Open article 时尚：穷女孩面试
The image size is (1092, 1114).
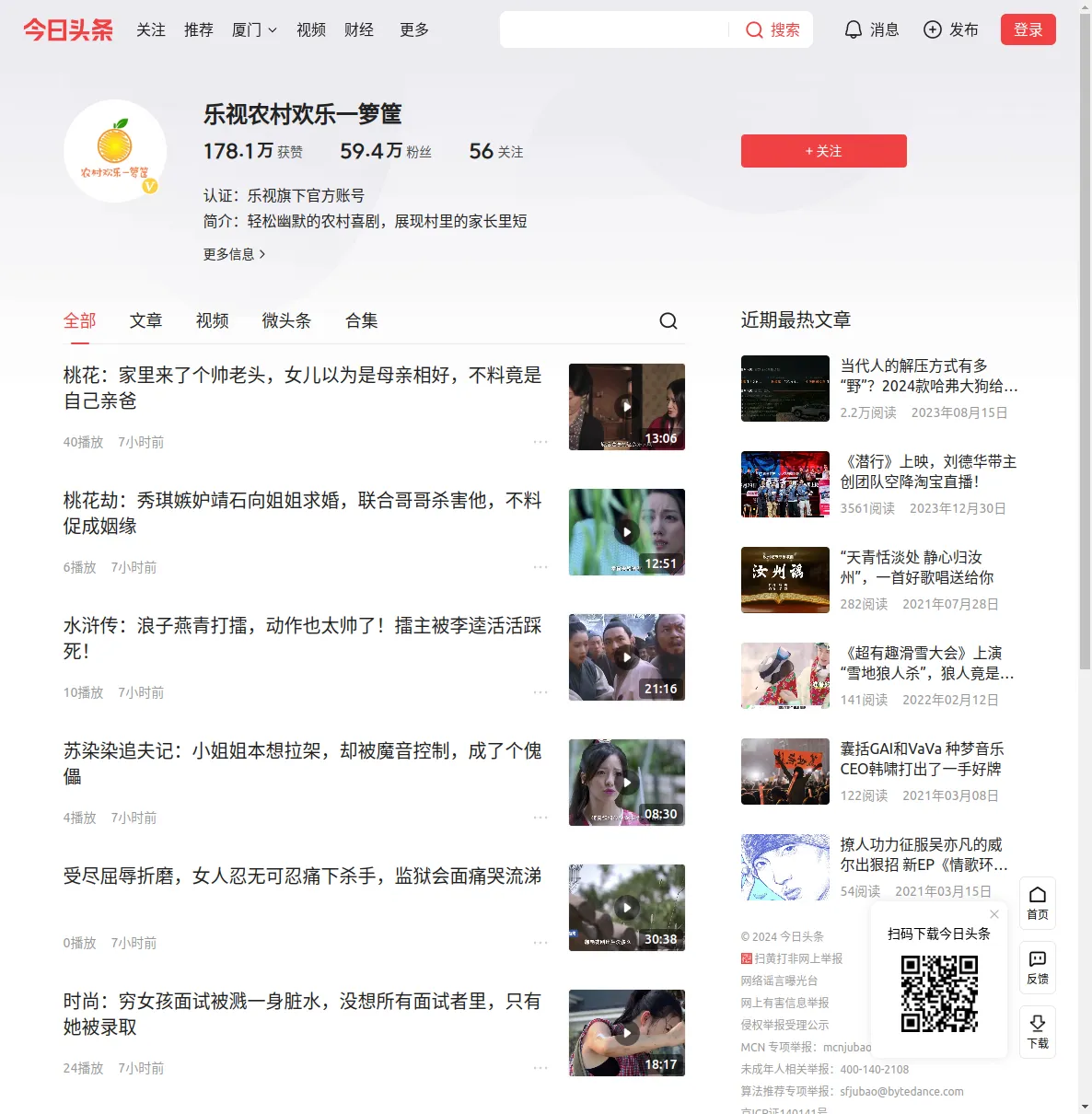[303, 1014]
